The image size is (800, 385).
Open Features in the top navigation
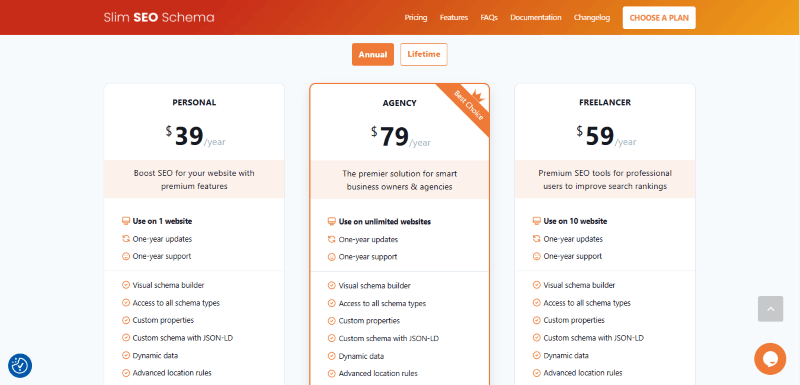tap(454, 17)
